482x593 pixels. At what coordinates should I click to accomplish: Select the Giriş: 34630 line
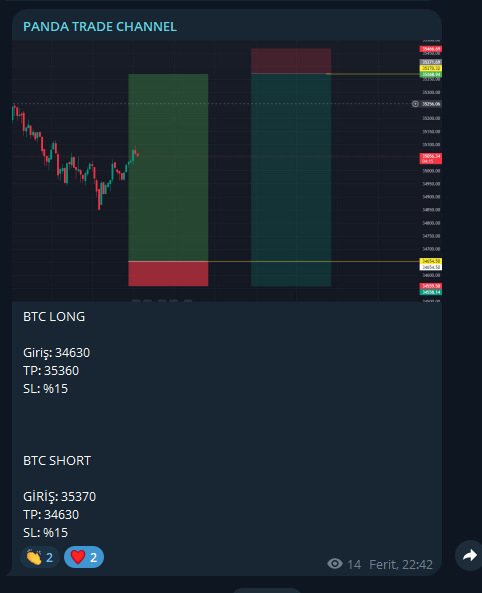57,353
